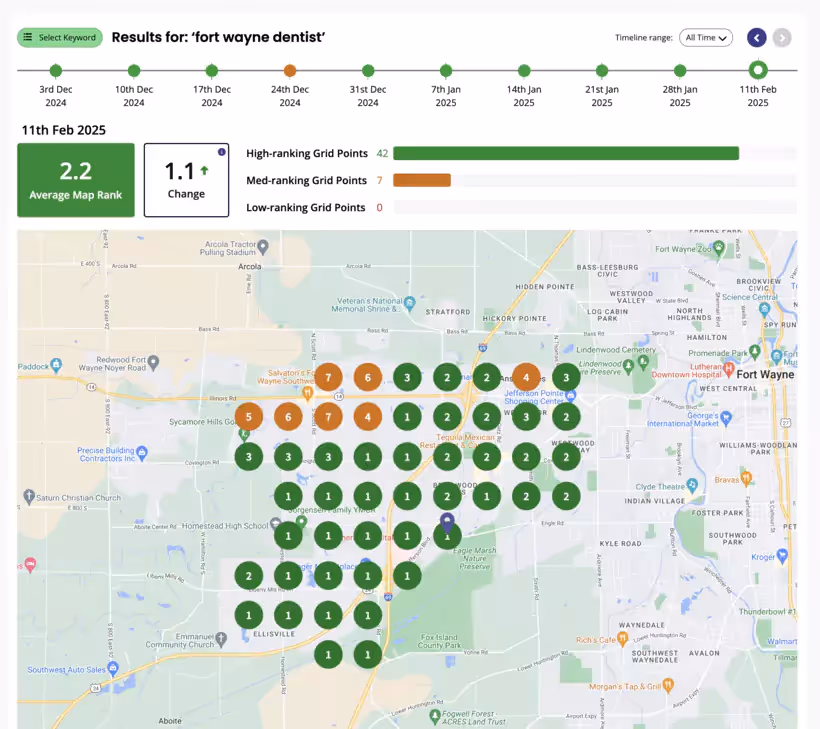
Task: Click the 1.1 Change card
Action: (186, 180)
